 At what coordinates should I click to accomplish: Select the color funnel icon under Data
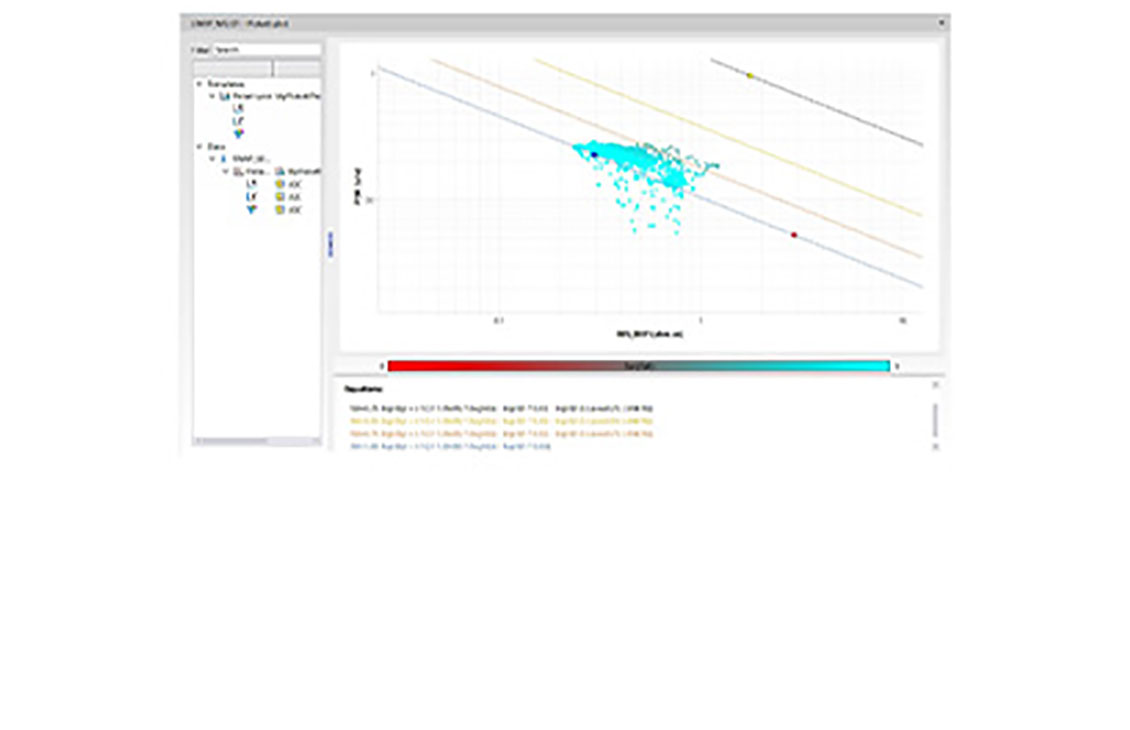[x=250, y=209]
